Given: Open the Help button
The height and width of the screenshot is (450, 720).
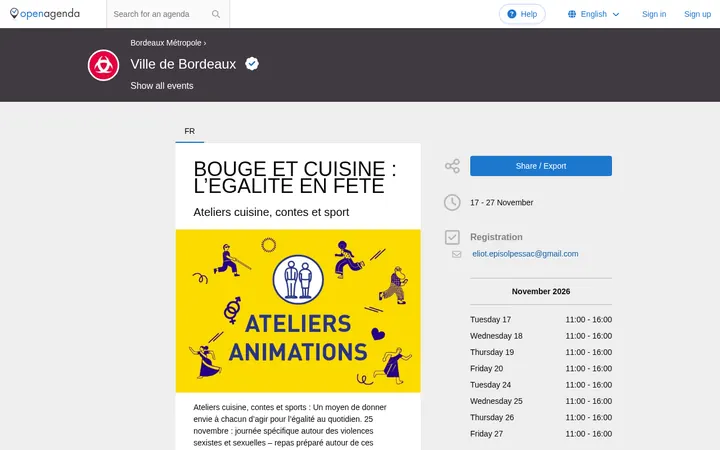Looking at the screenshot, I should coord(522,14).
